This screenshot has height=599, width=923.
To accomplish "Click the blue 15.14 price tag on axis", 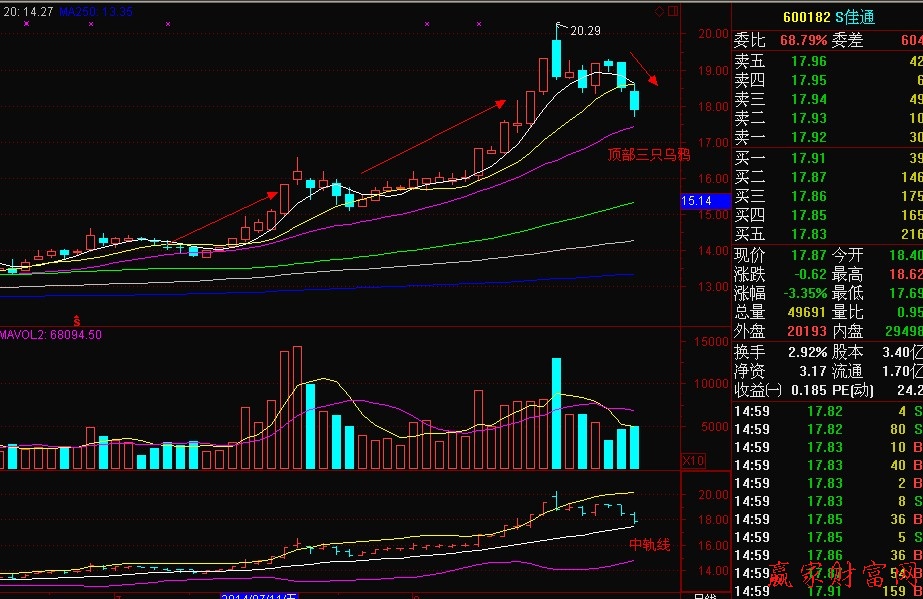I will [x=696, y=201].
